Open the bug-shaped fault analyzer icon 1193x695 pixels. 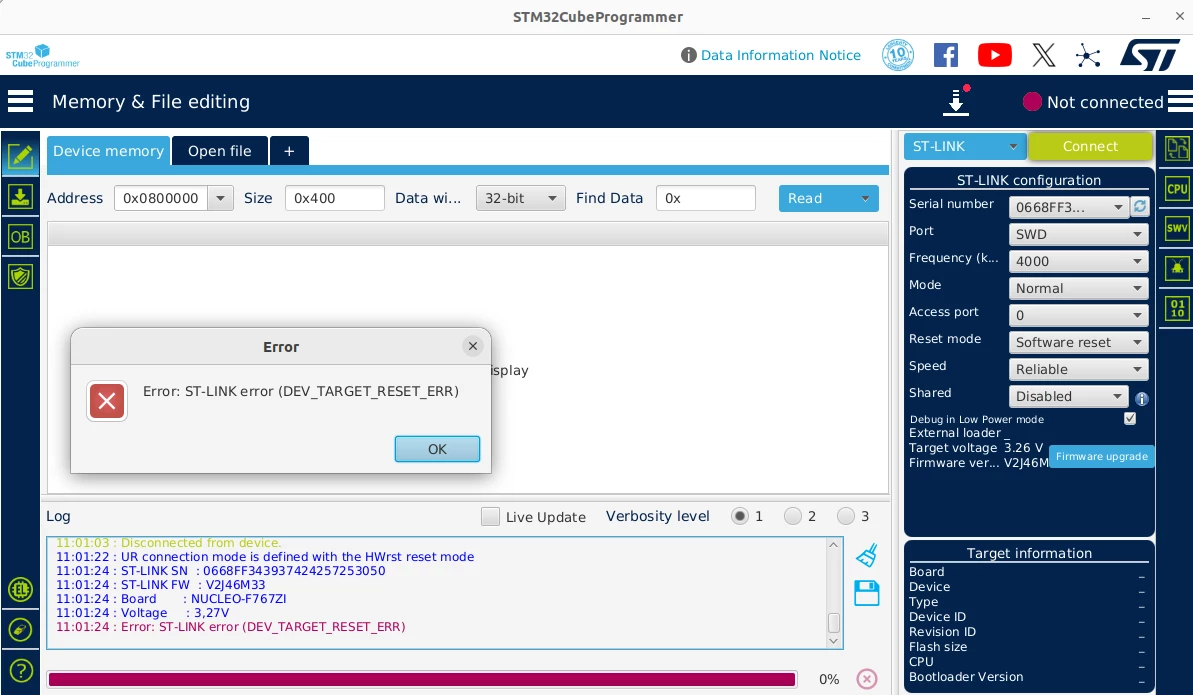tap(1177, 267)
